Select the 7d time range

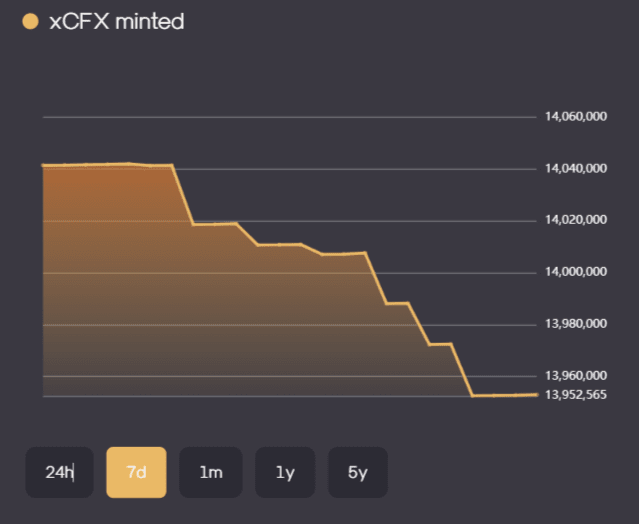tap(136, 472)
